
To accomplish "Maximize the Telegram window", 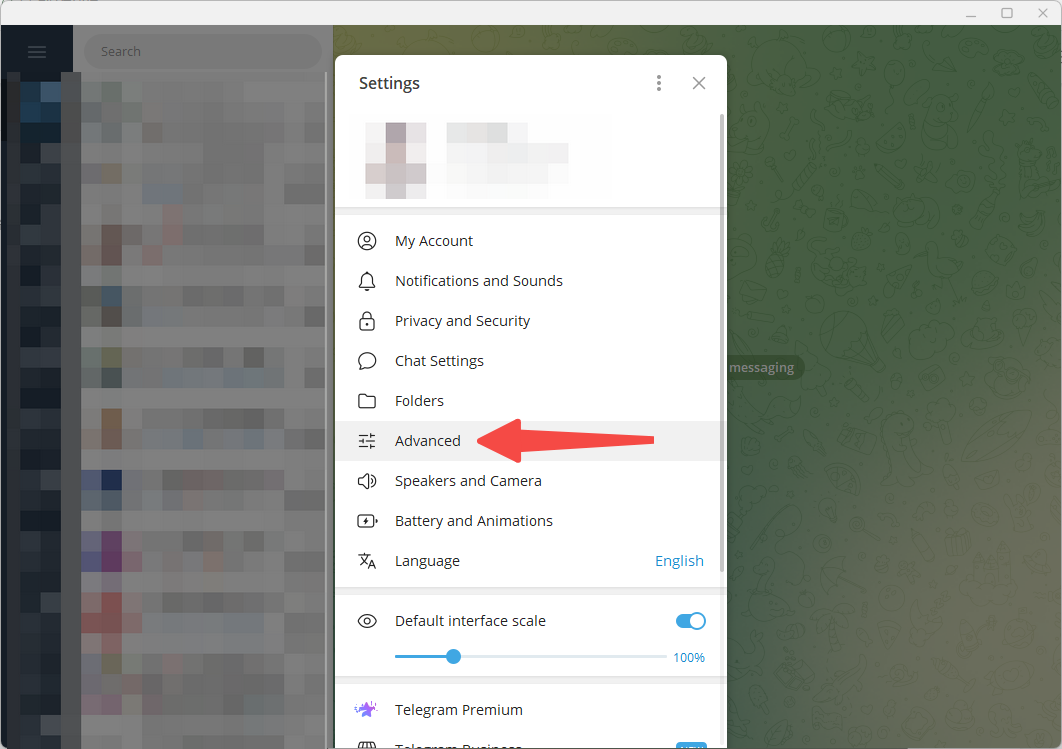I will point(1007,13).
